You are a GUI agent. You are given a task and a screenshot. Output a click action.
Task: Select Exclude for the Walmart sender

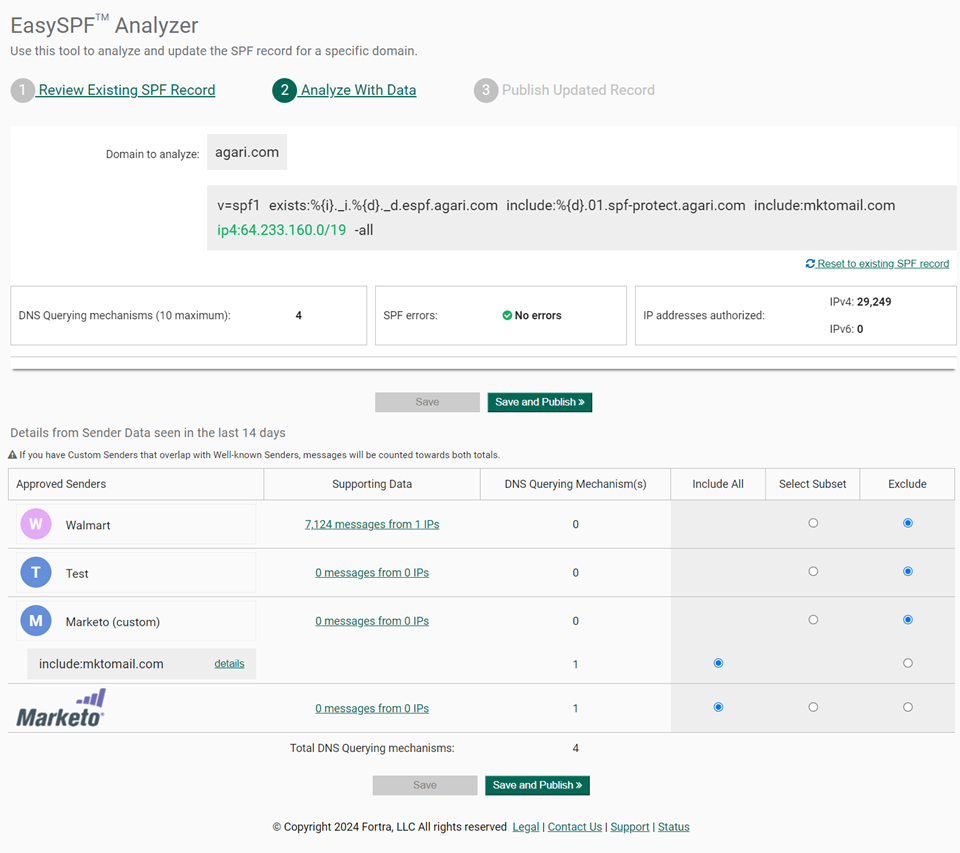click(x=907, y=522)
